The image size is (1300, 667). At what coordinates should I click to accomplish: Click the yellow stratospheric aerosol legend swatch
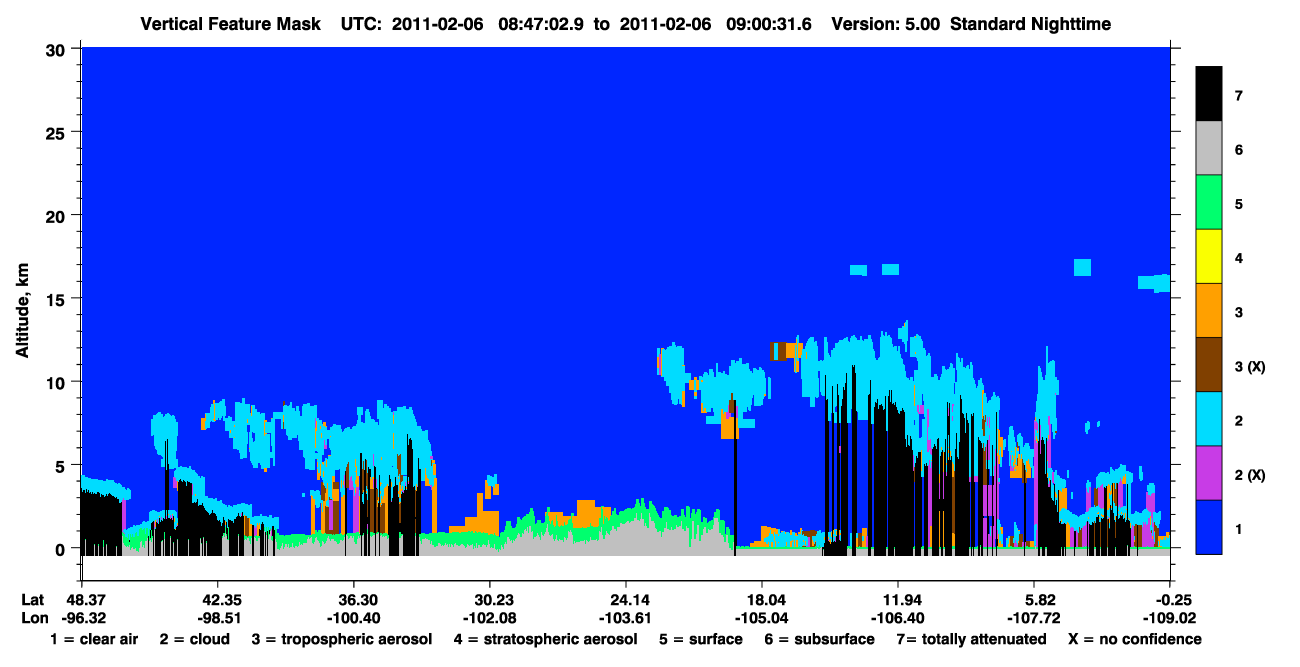coord(1209,257)
